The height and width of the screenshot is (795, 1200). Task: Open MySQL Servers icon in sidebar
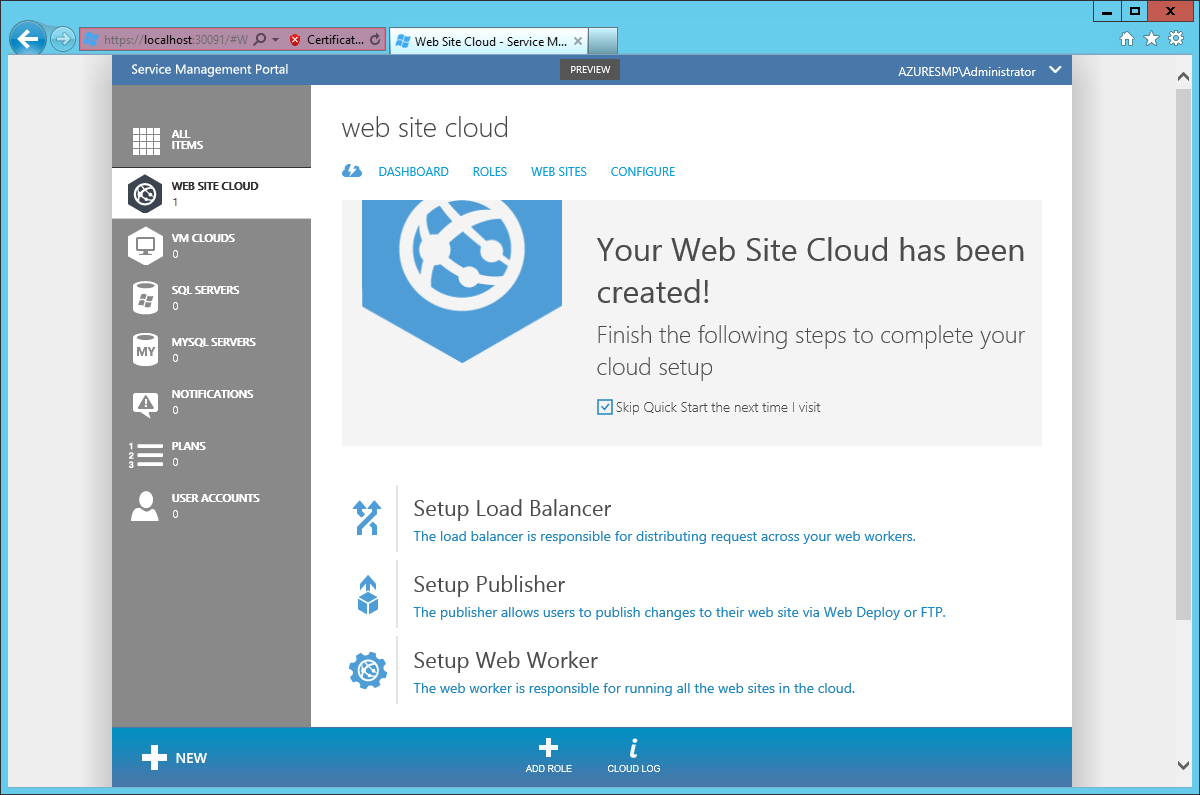click(x=146, y=349)
